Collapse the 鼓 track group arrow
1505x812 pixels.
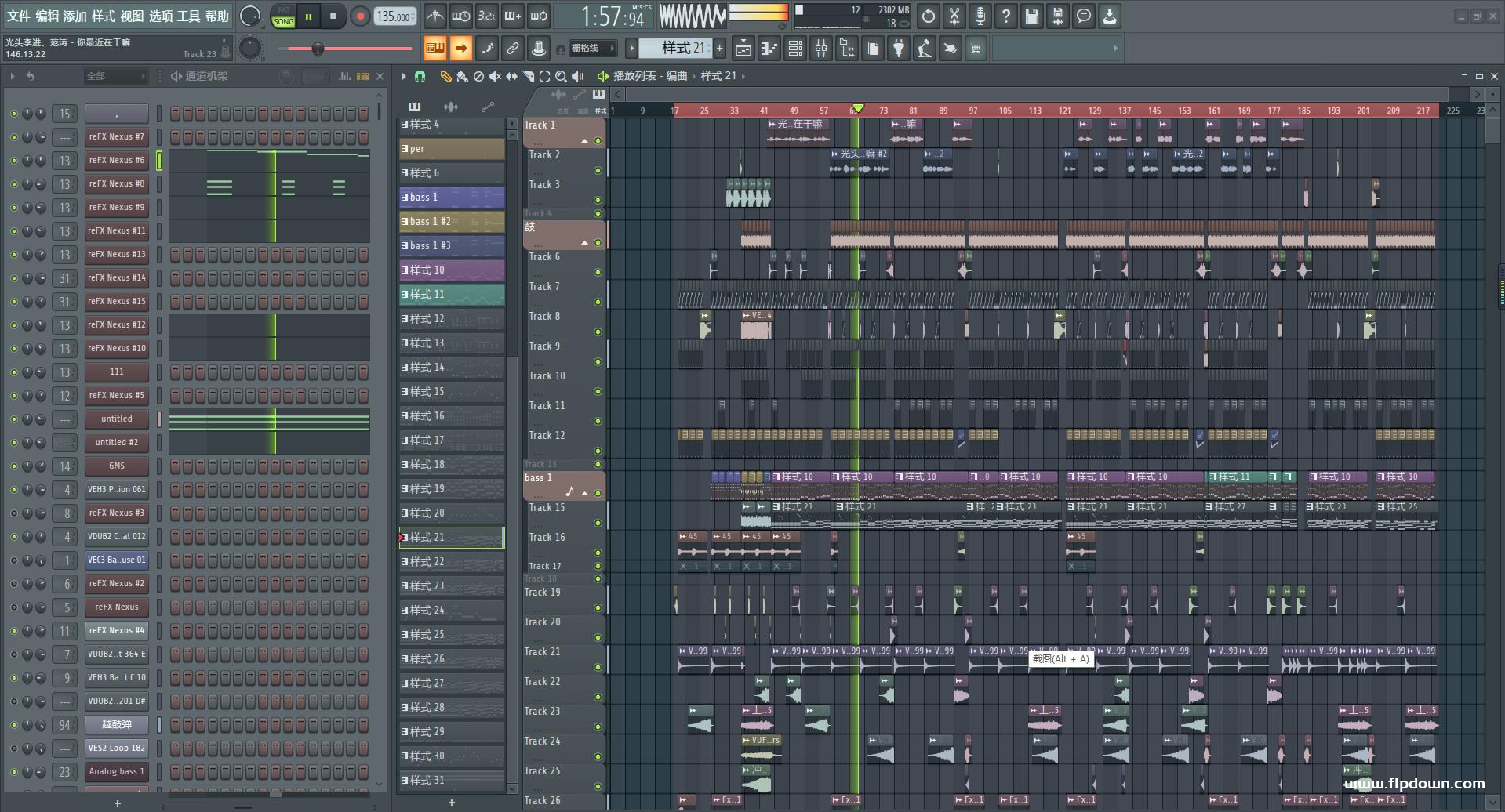pyautogui.click(x=584, y=243)
